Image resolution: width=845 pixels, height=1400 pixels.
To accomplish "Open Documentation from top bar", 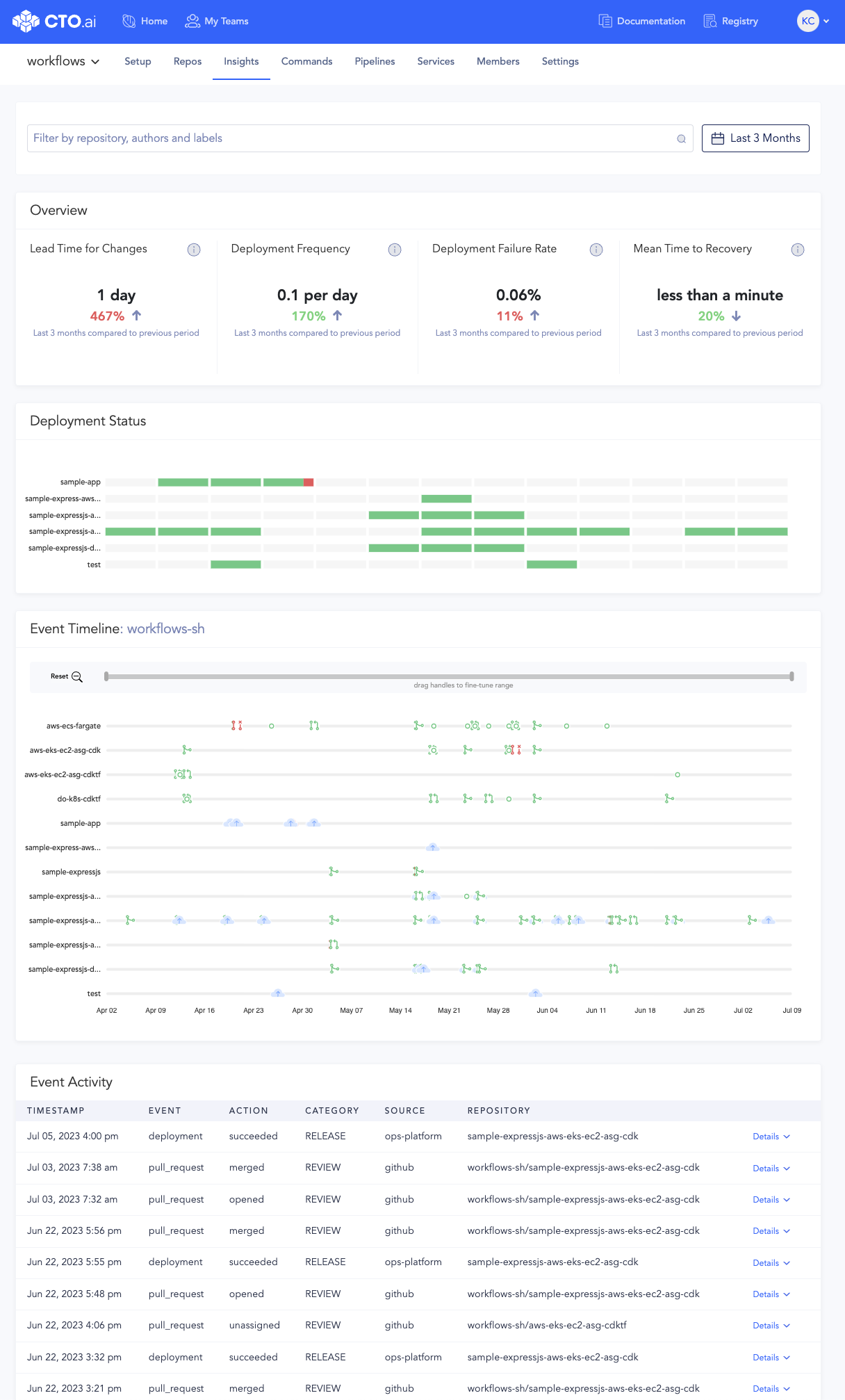I will point(642,21).
